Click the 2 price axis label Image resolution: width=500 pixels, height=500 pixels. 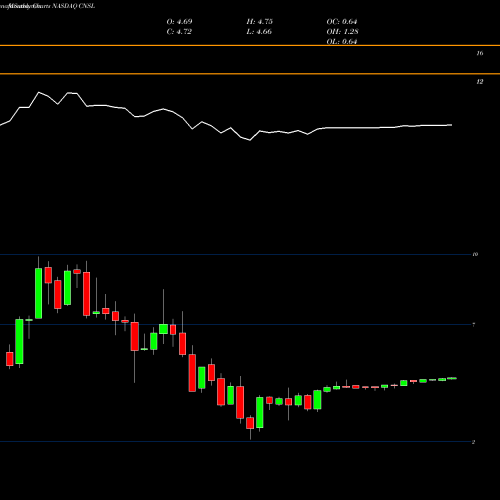(474, 442)
